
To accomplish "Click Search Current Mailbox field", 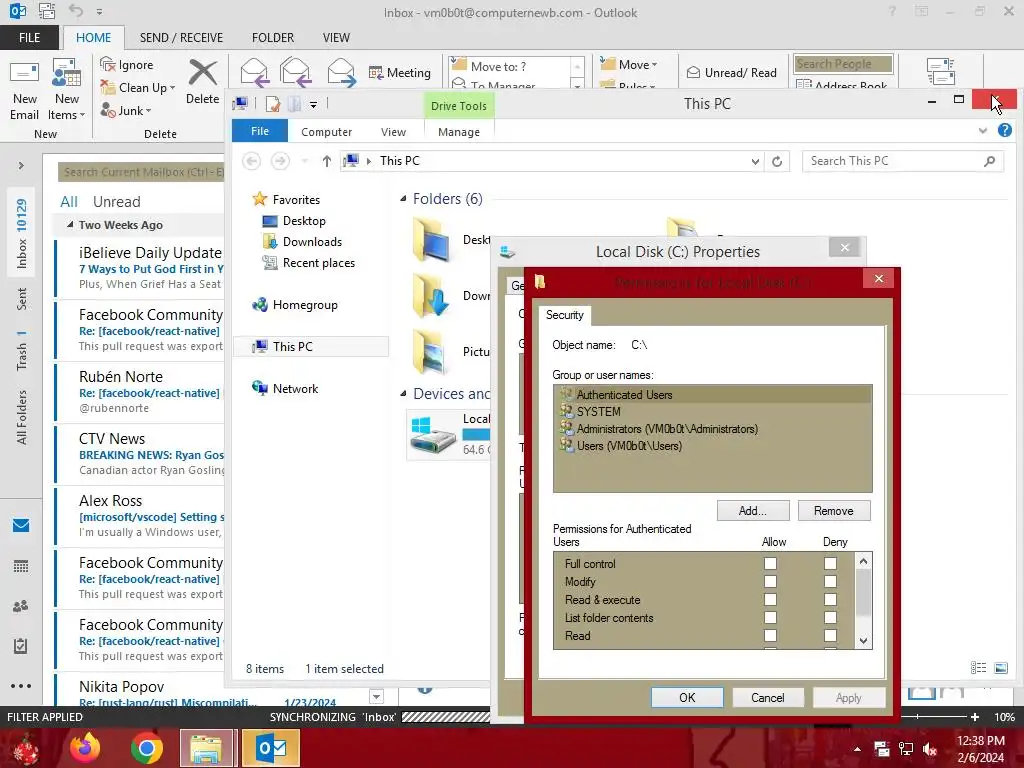I will (142, 172).
